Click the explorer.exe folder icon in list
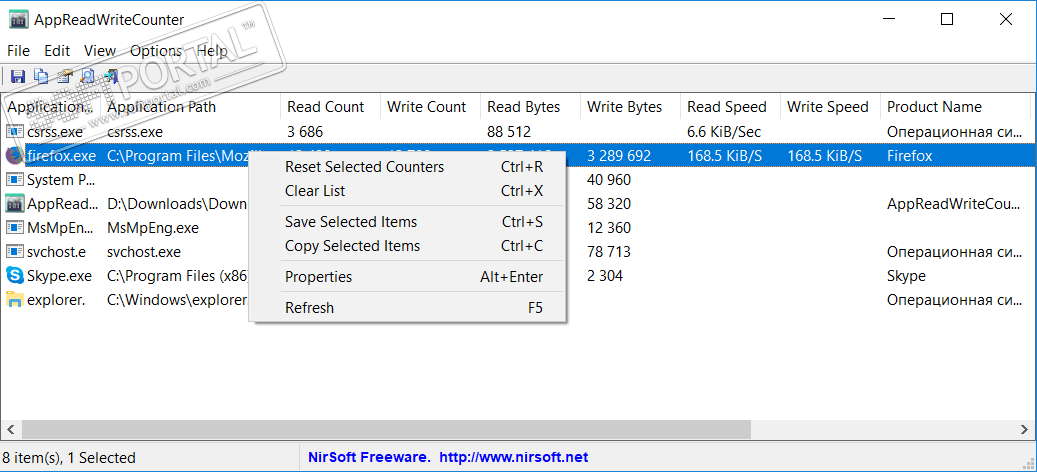Viewport: 1037px width, 472px height. (x=15, y=300)
